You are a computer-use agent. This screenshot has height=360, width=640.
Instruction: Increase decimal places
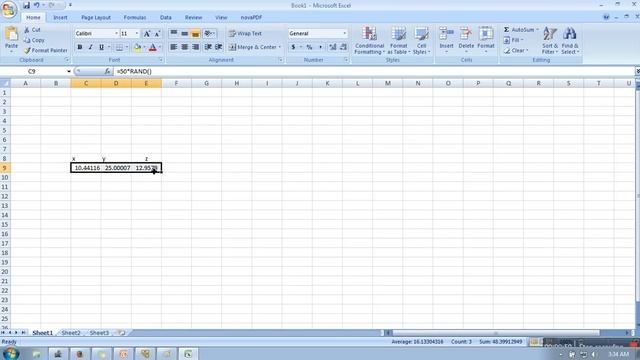point(333,47)
